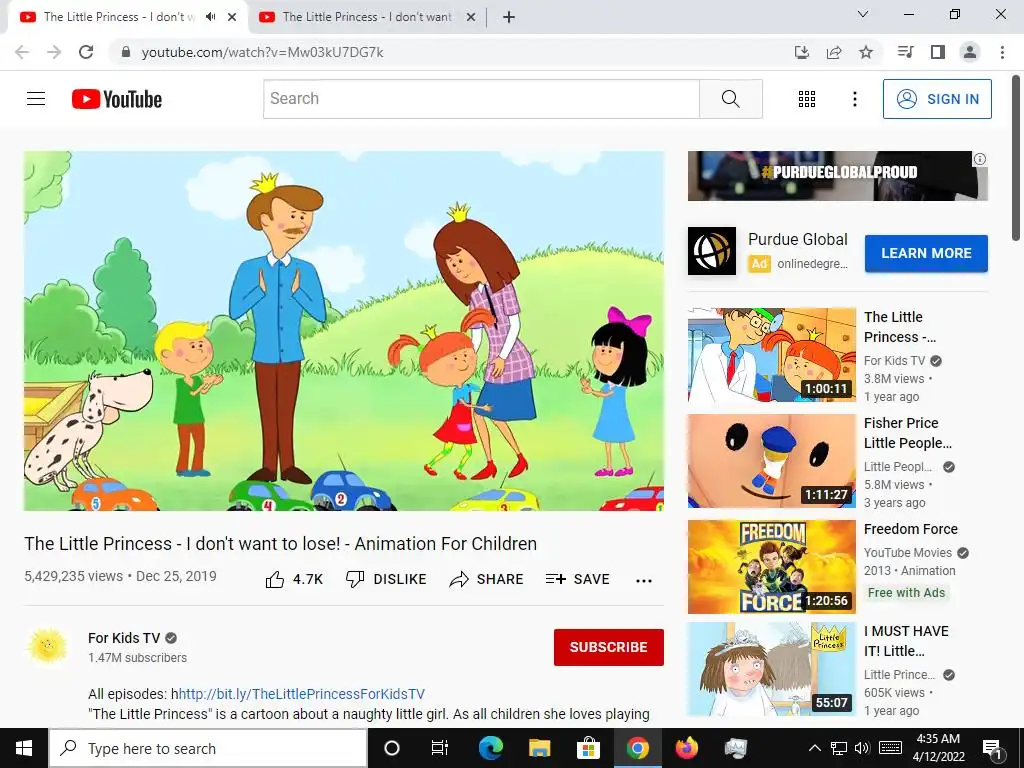Open the YouTube apps grid icon

point(807,99)
